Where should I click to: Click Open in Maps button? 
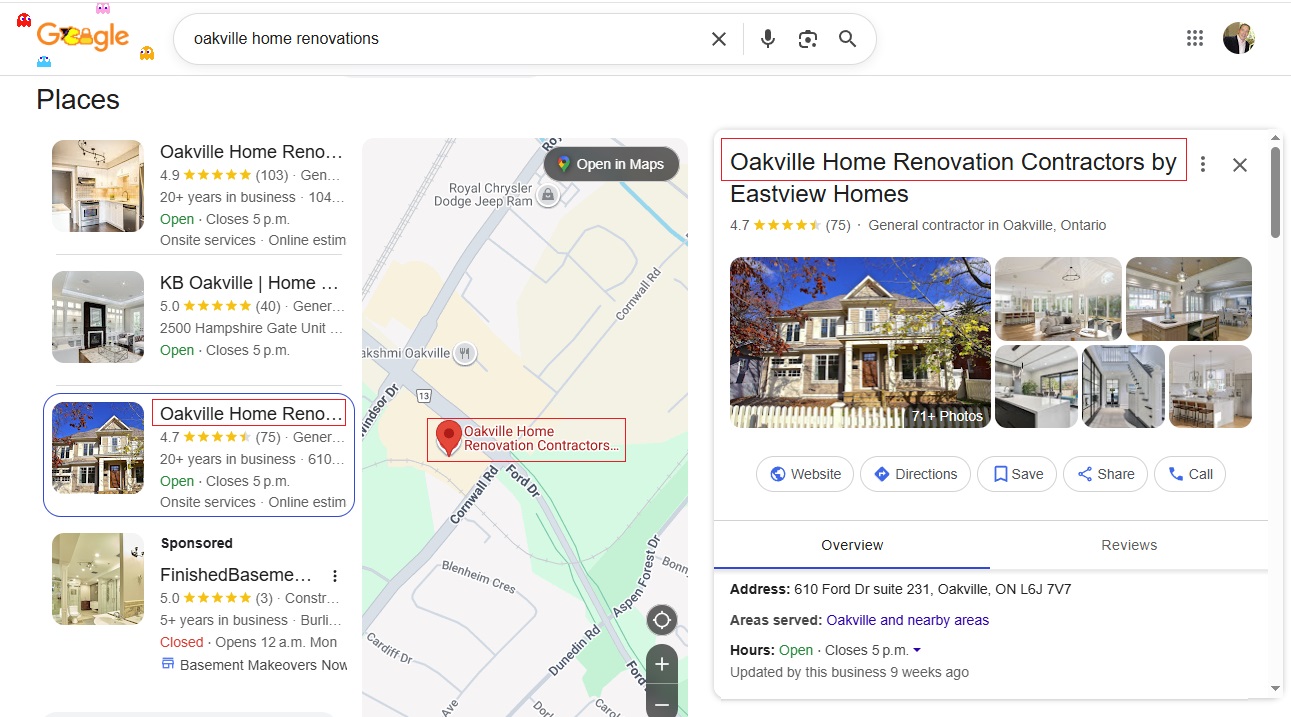pyautogui.click(x=611, y=164)
